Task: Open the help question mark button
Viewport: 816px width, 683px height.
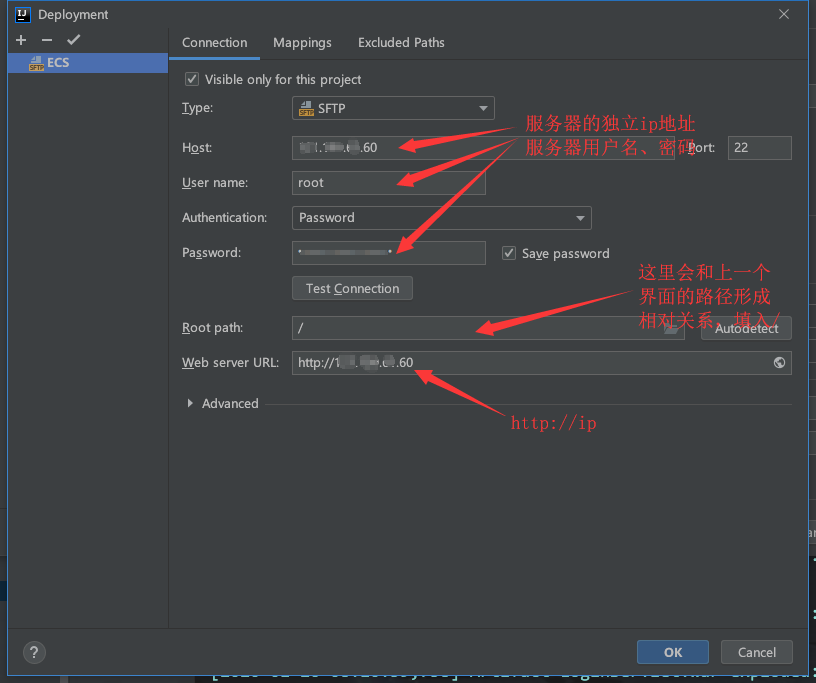Action: tap(34, 652)
